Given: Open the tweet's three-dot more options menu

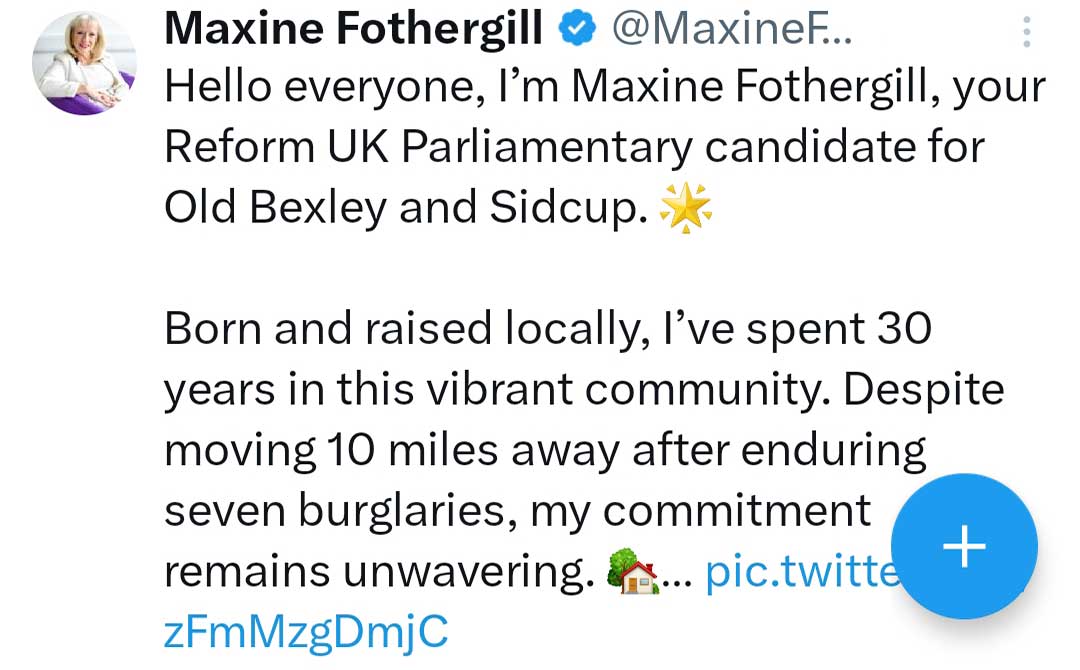Looking at the screenshot, I should 1026,33.
